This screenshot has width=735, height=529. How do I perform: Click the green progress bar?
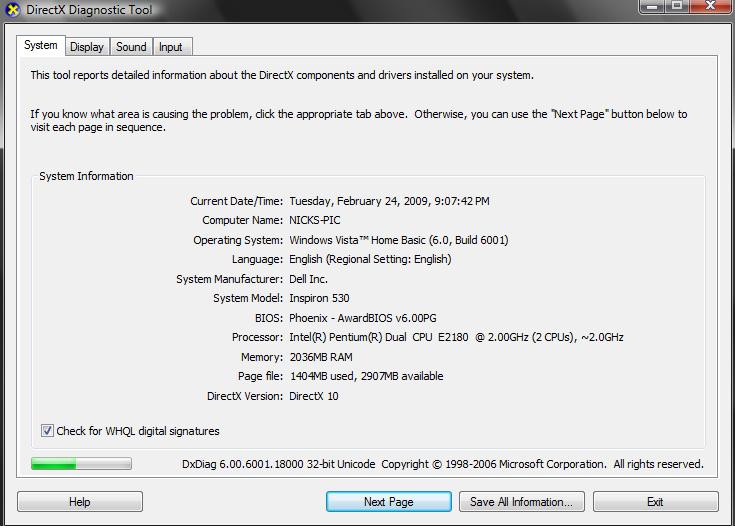pos(81,464)
